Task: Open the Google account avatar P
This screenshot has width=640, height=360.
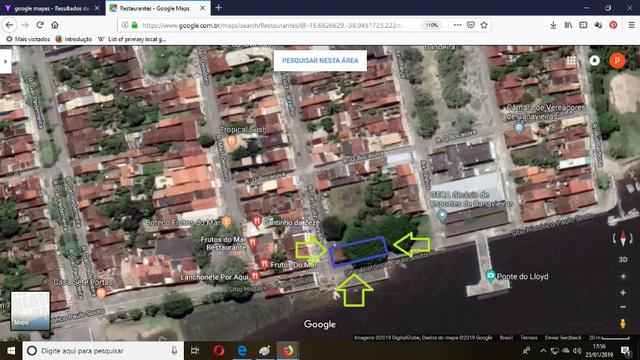Action: tap(617, 61)
